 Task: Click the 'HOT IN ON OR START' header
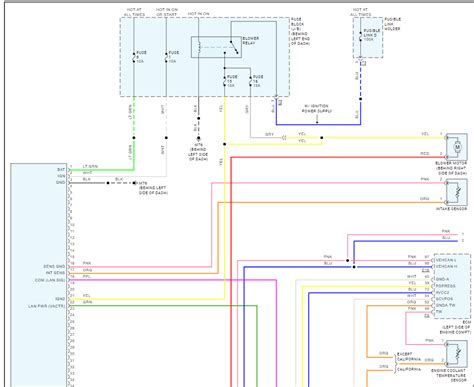(167, 12)
